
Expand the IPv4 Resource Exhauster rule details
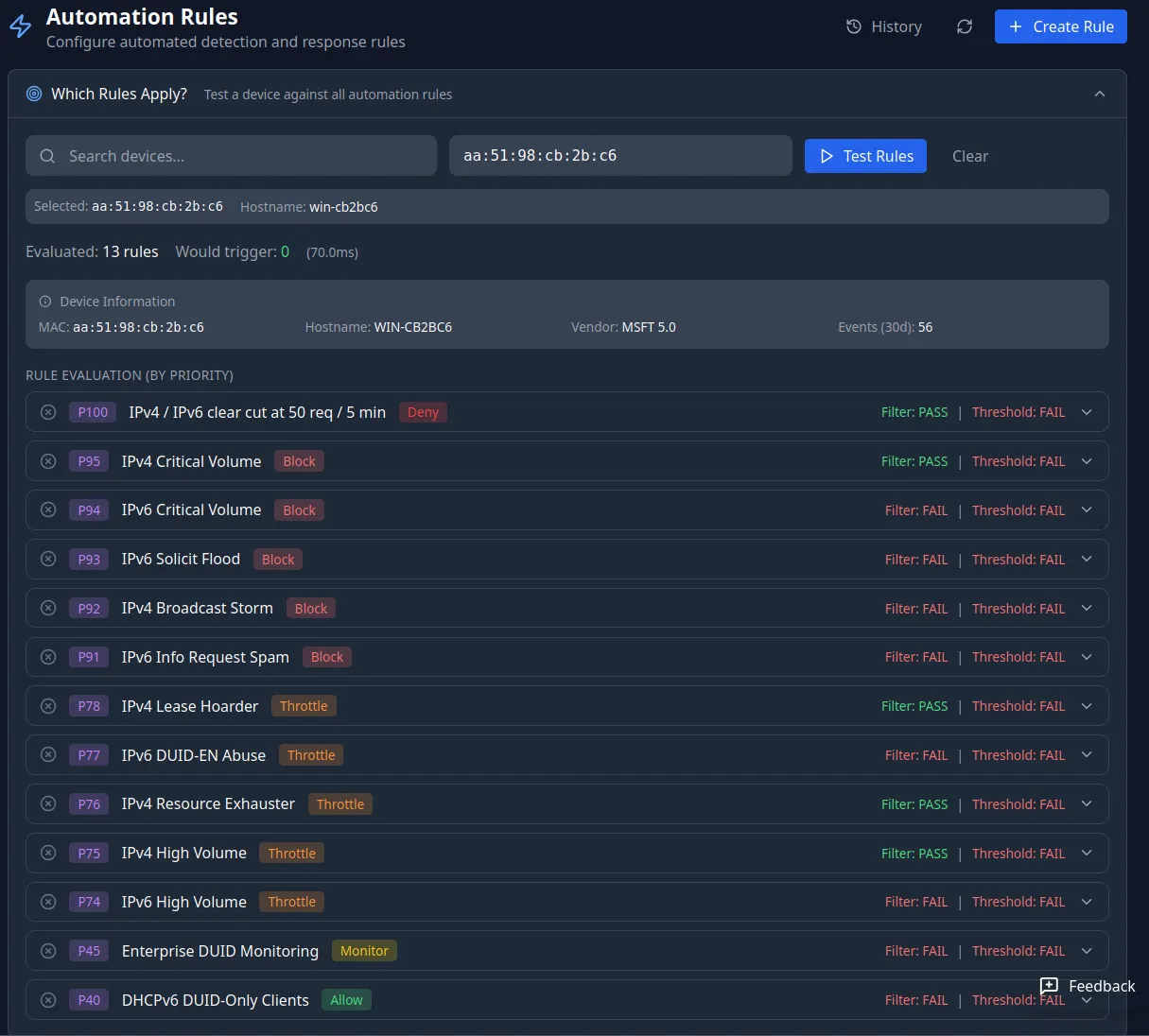pyautogui.click(x=1087, y=803)
